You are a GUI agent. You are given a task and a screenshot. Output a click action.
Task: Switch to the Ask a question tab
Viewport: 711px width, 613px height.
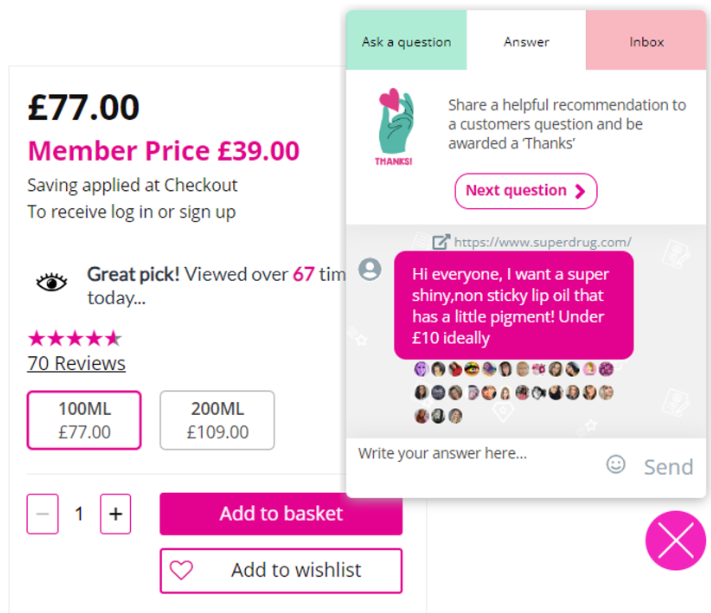pos(406,42)
